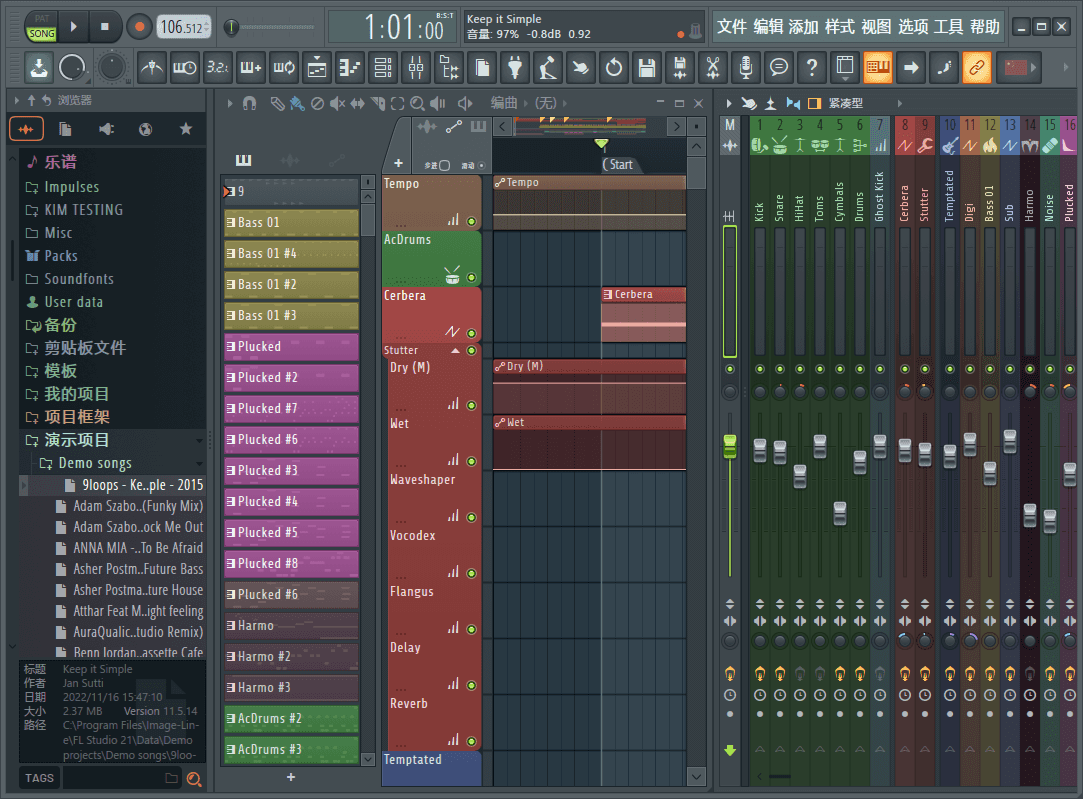Open the 编辑 menu
The height and width of the screenshot is (799, 1083).
(x=768, y=27)
